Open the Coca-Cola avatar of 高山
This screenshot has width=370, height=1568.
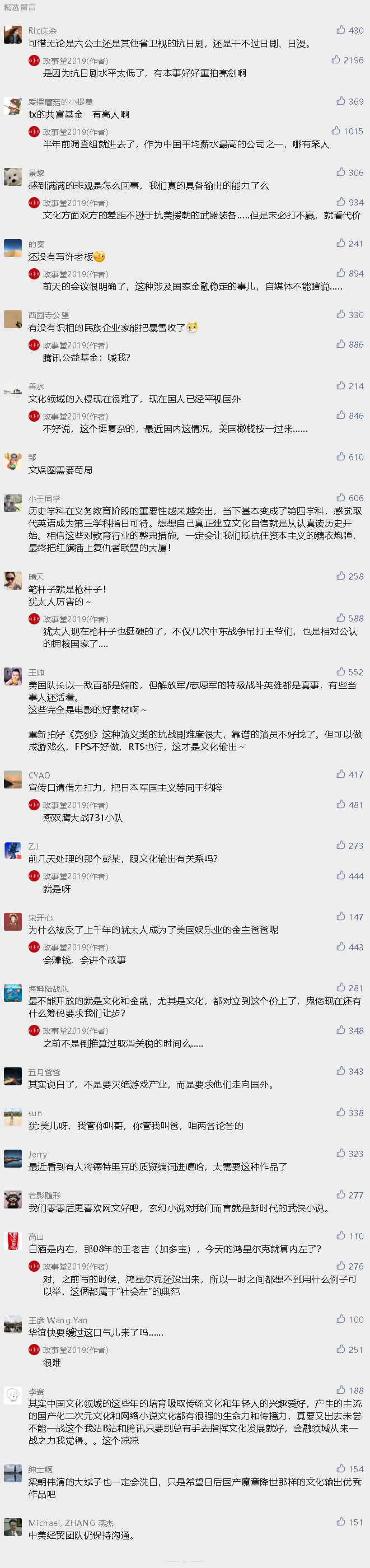(x=13, y=1240)
